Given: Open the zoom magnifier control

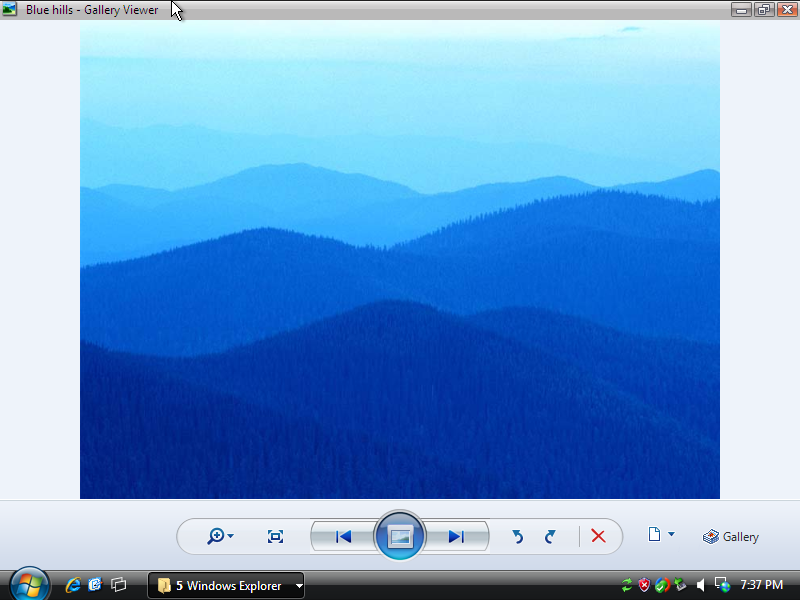Looking at the screenshot, I should [216, 536].
